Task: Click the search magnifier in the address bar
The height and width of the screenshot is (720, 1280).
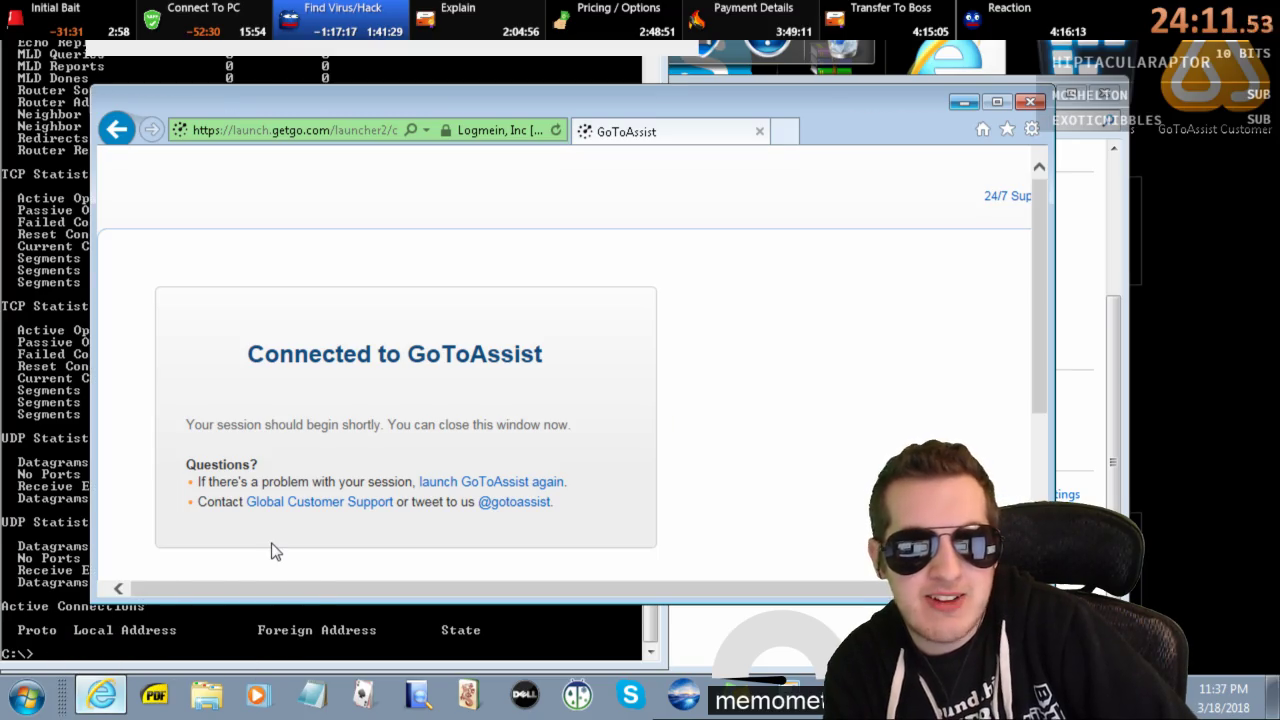Action: (x=411, y=130)
